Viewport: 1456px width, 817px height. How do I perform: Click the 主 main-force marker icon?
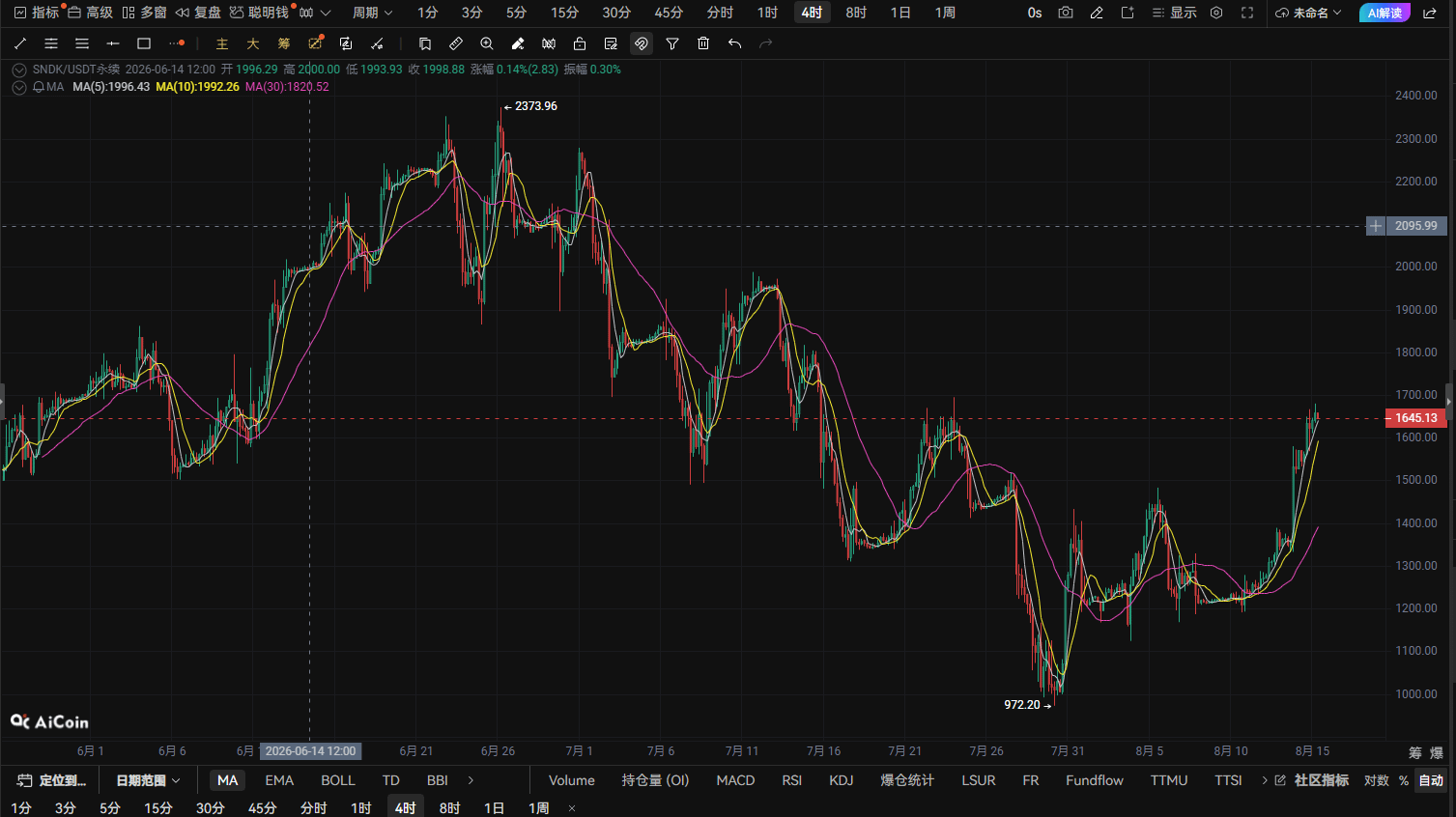click(x=222, y=43)
